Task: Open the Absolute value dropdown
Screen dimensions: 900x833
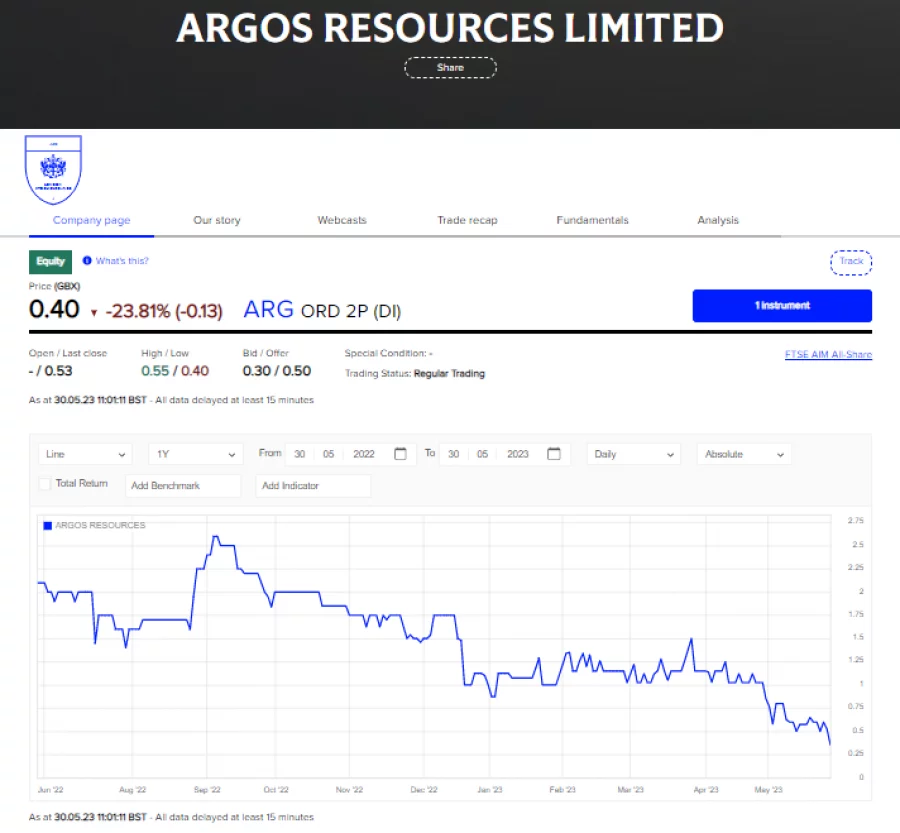Action: click(x=743, y=453)
